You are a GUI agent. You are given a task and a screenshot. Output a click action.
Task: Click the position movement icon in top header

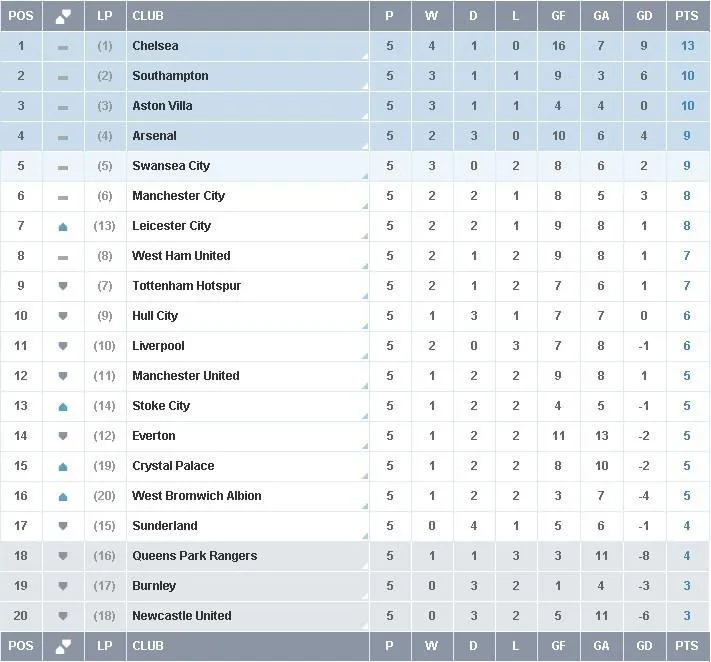pyautogui.click(x=63, y=16)
